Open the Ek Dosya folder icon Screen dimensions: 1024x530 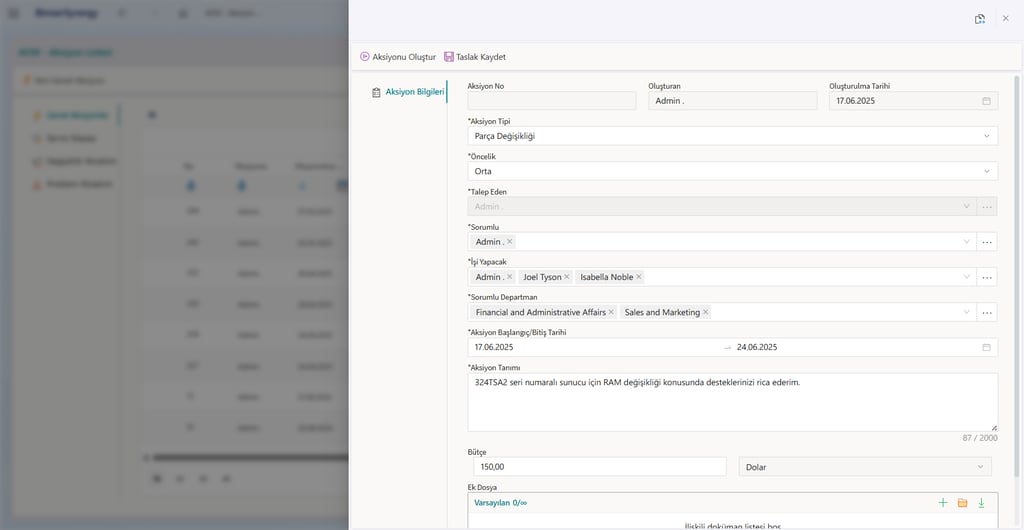click(x=962, y=503)
